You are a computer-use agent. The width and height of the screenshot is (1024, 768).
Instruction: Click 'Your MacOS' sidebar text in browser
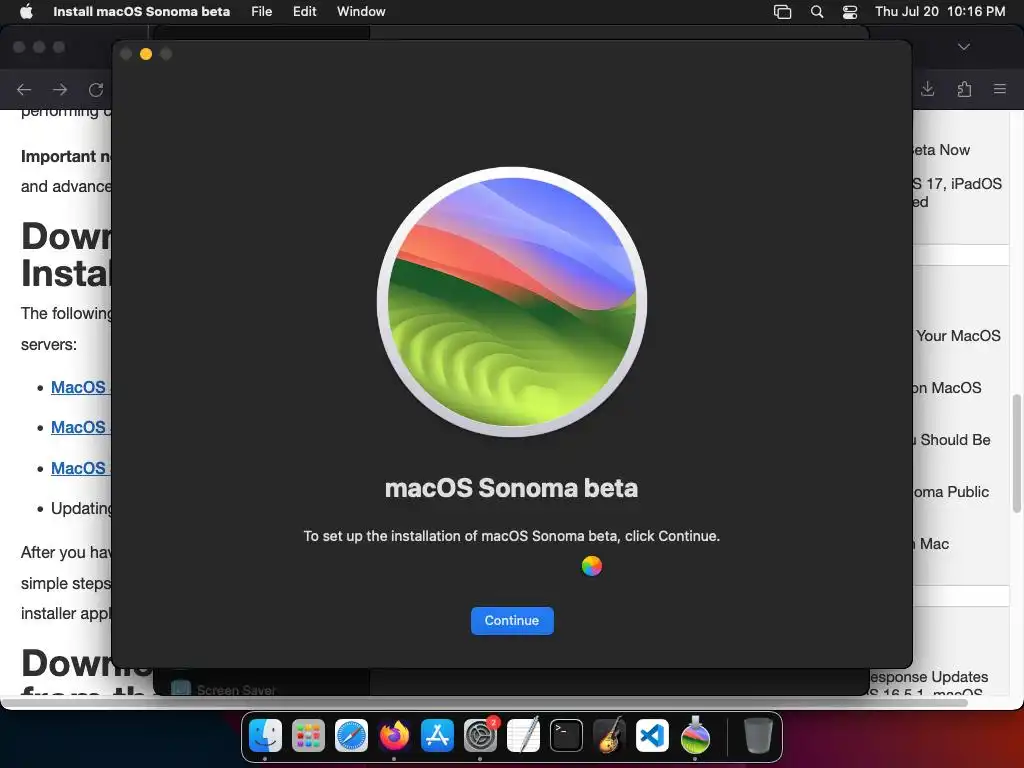958,336
